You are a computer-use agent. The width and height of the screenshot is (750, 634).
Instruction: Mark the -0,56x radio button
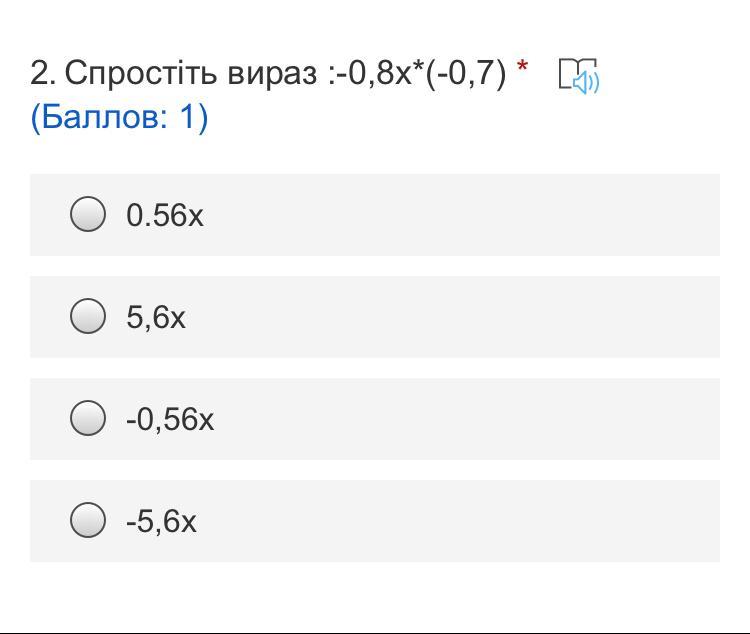[x=88, y=418]
